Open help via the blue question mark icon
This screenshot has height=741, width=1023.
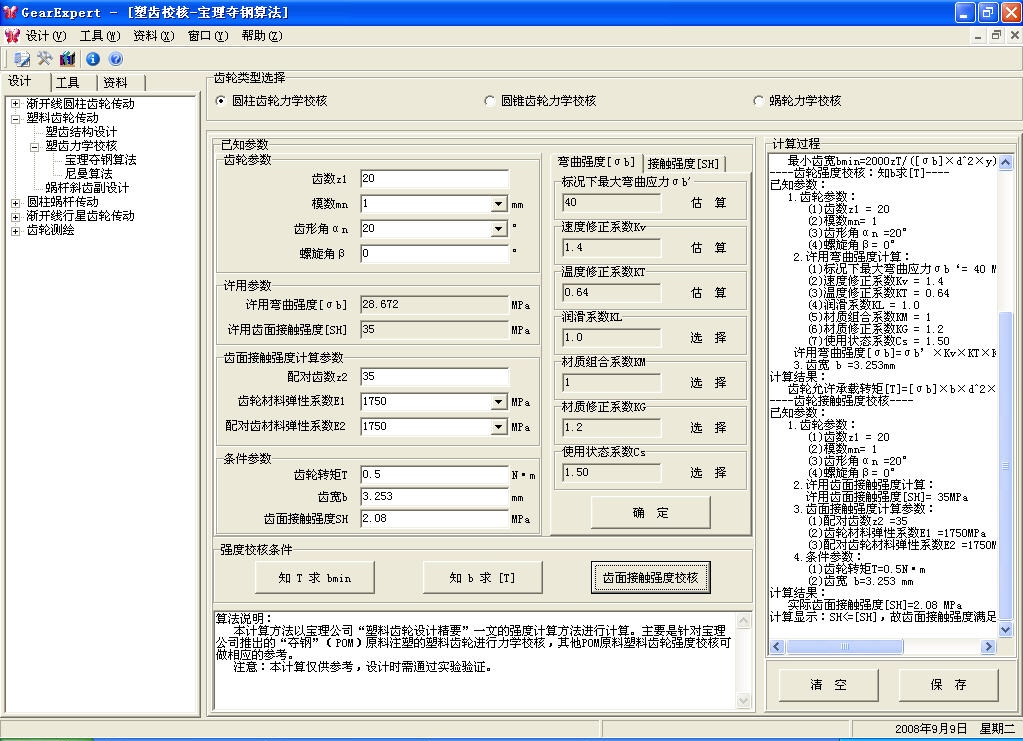[115, 59]
